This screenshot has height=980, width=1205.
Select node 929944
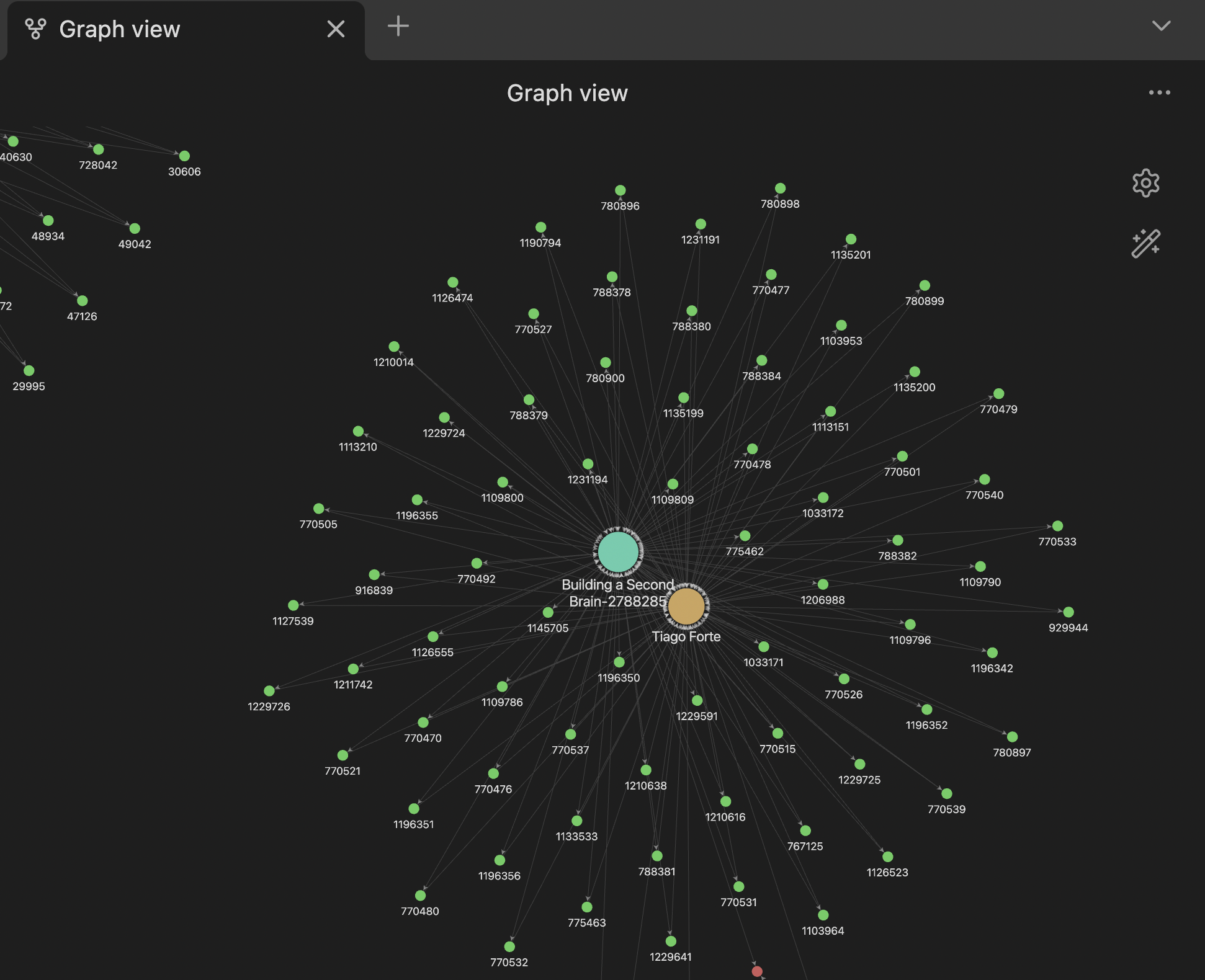(1068, 612)
